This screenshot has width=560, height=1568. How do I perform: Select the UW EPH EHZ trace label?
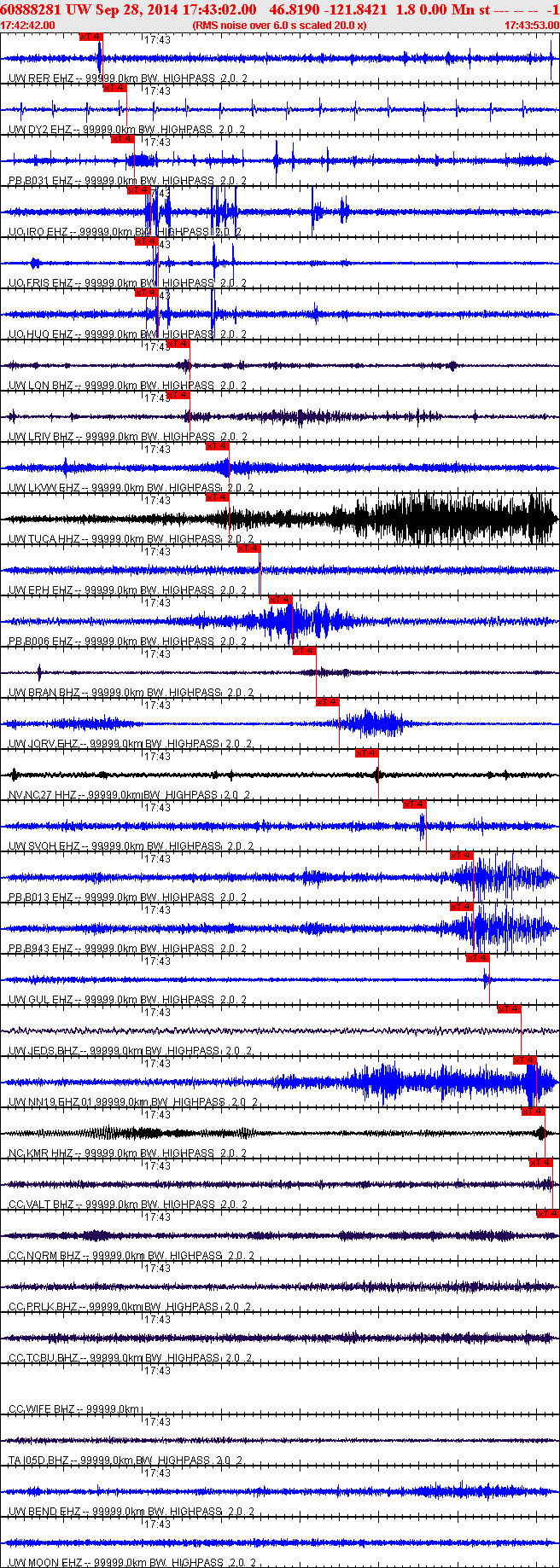click(x=130, y=590)
